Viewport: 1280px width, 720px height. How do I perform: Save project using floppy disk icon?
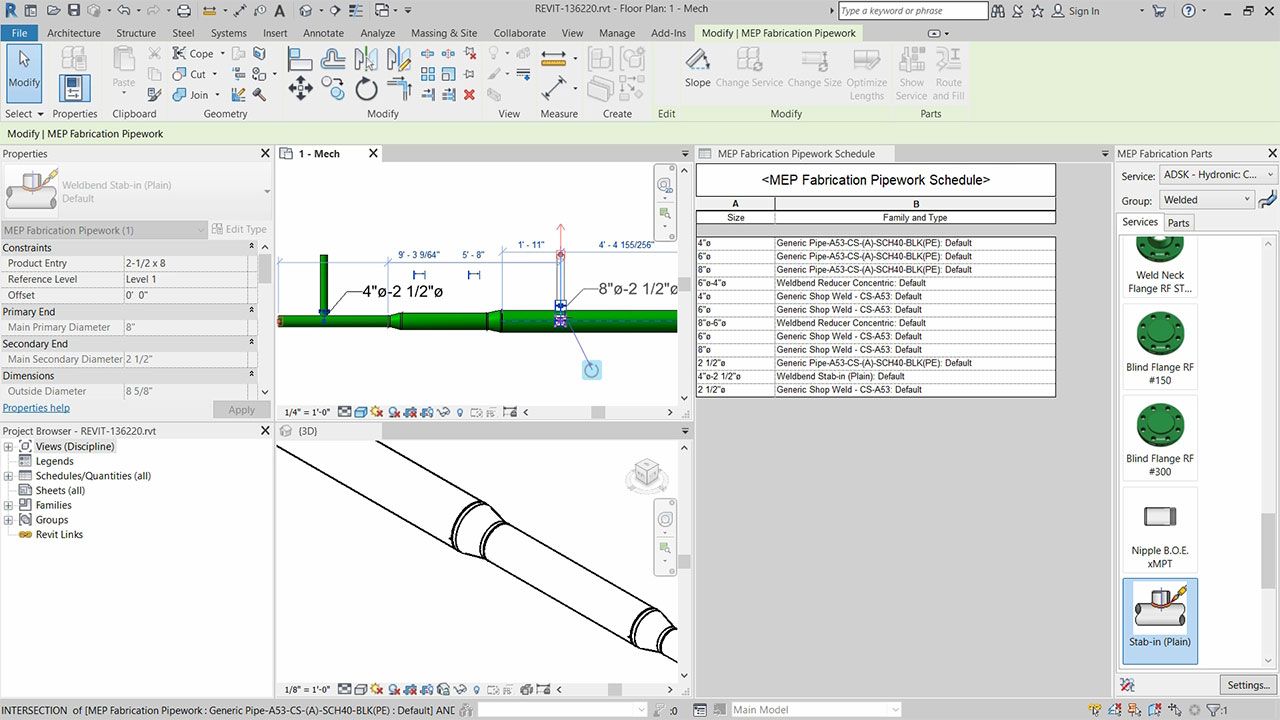pos(74,11)
